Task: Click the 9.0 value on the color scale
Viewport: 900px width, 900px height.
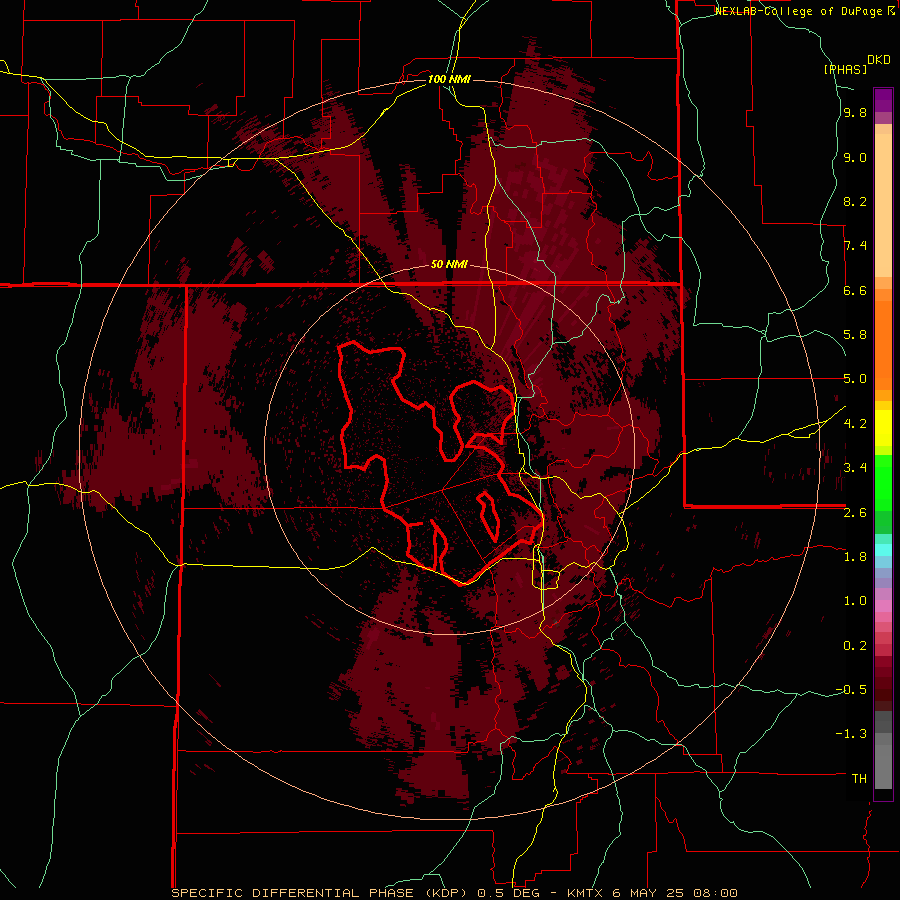Action: click(855, 157)
